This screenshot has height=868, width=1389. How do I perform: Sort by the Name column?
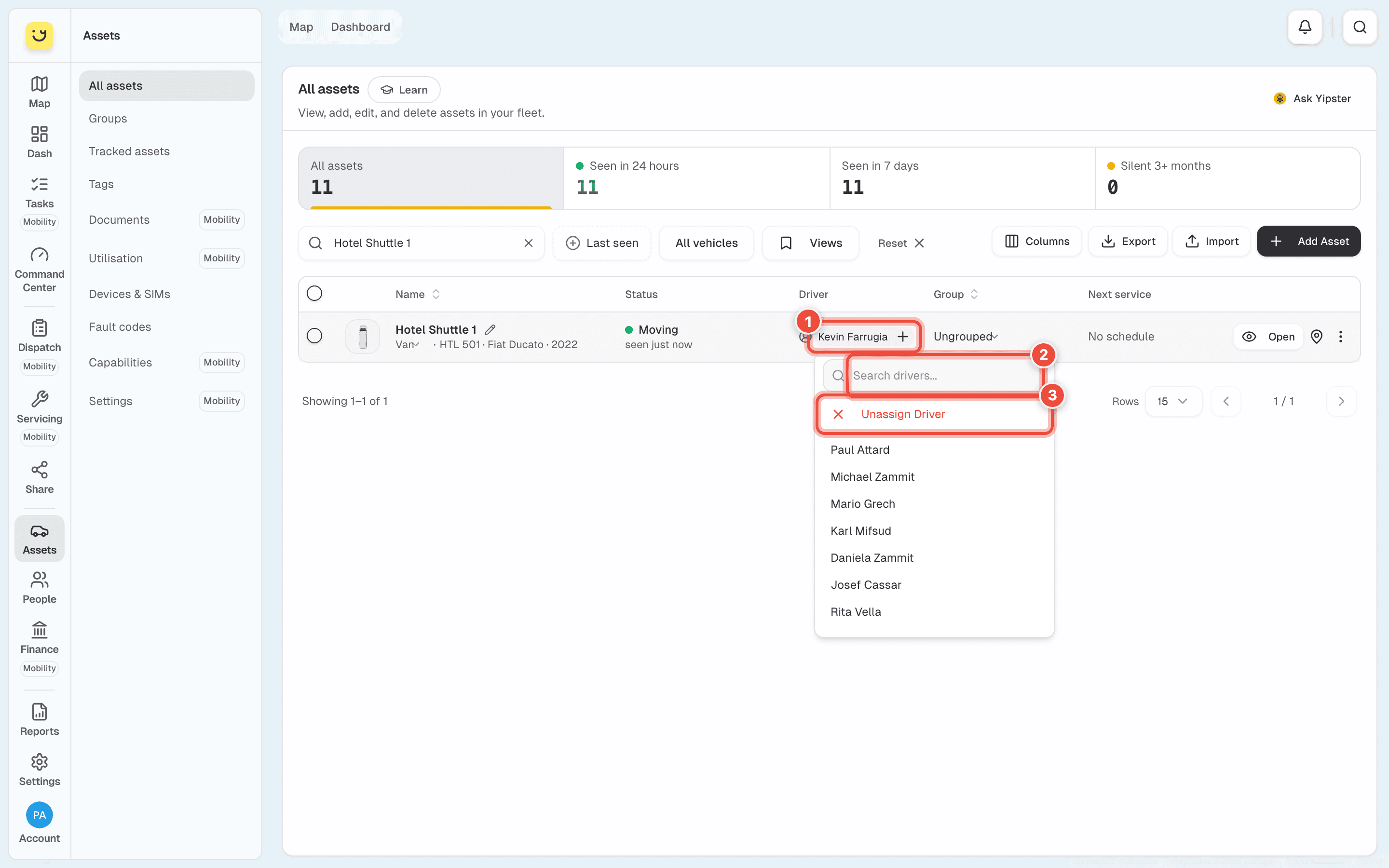pos(417,294)
